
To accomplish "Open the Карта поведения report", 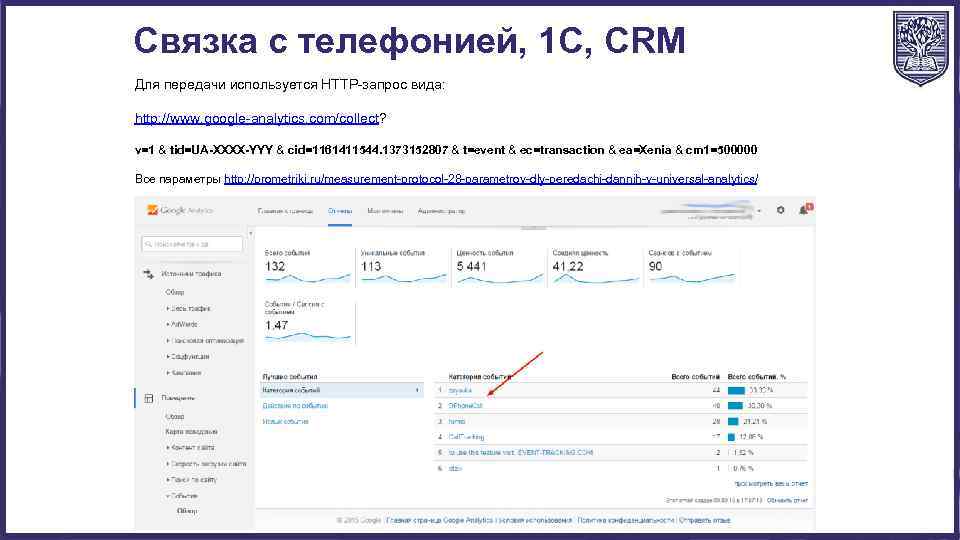I will [191, 432].
